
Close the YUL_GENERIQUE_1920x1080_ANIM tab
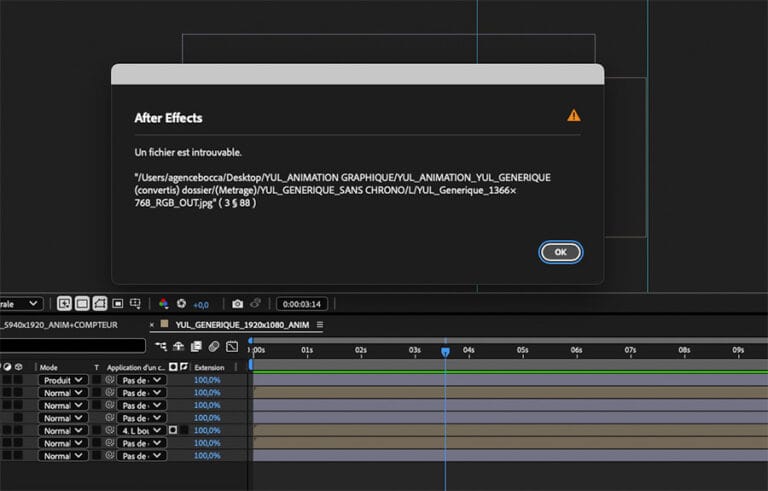tap(151, 325)
